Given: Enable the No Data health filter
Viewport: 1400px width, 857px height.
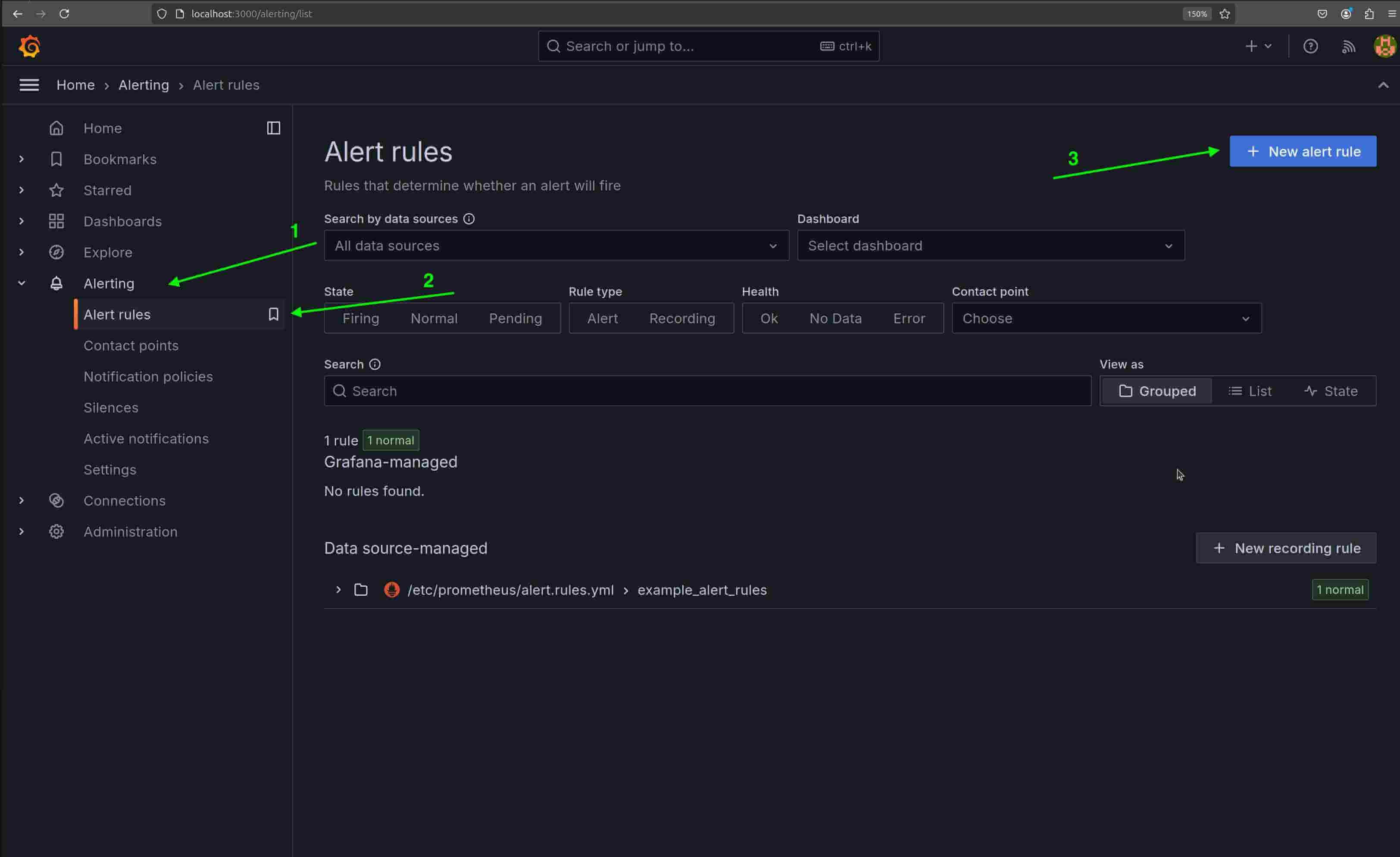Looking at the screenshot, I should 835,318.
